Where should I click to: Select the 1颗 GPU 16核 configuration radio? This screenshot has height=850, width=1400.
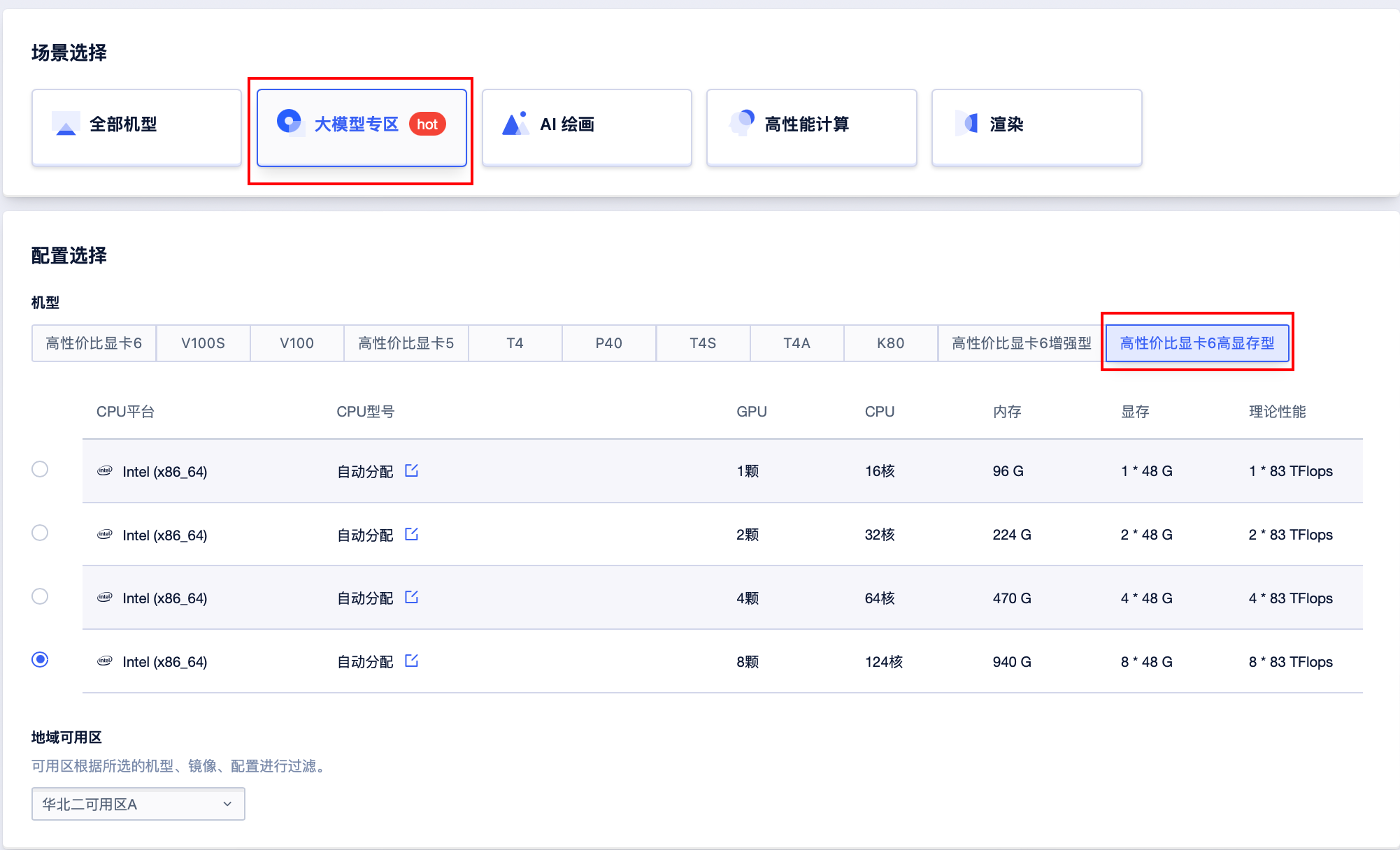tap(40, 469)
